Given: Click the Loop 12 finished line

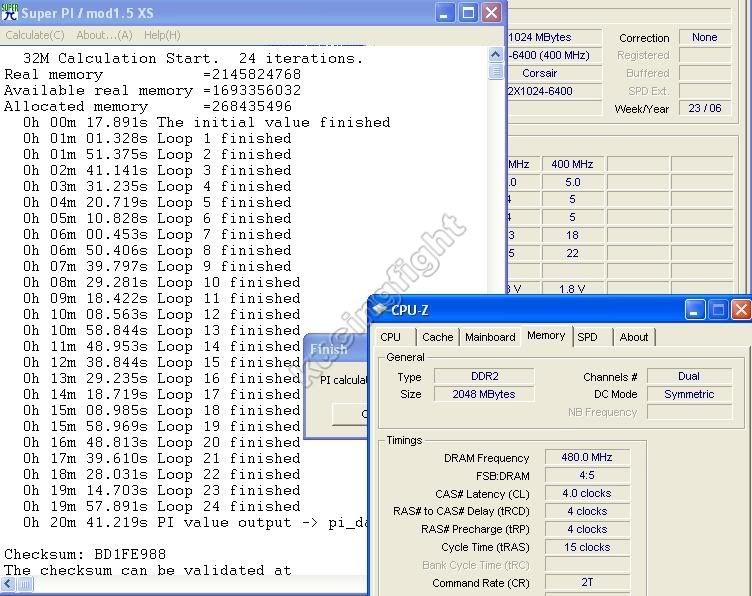Looking at the screenshot, I should 162,315.
